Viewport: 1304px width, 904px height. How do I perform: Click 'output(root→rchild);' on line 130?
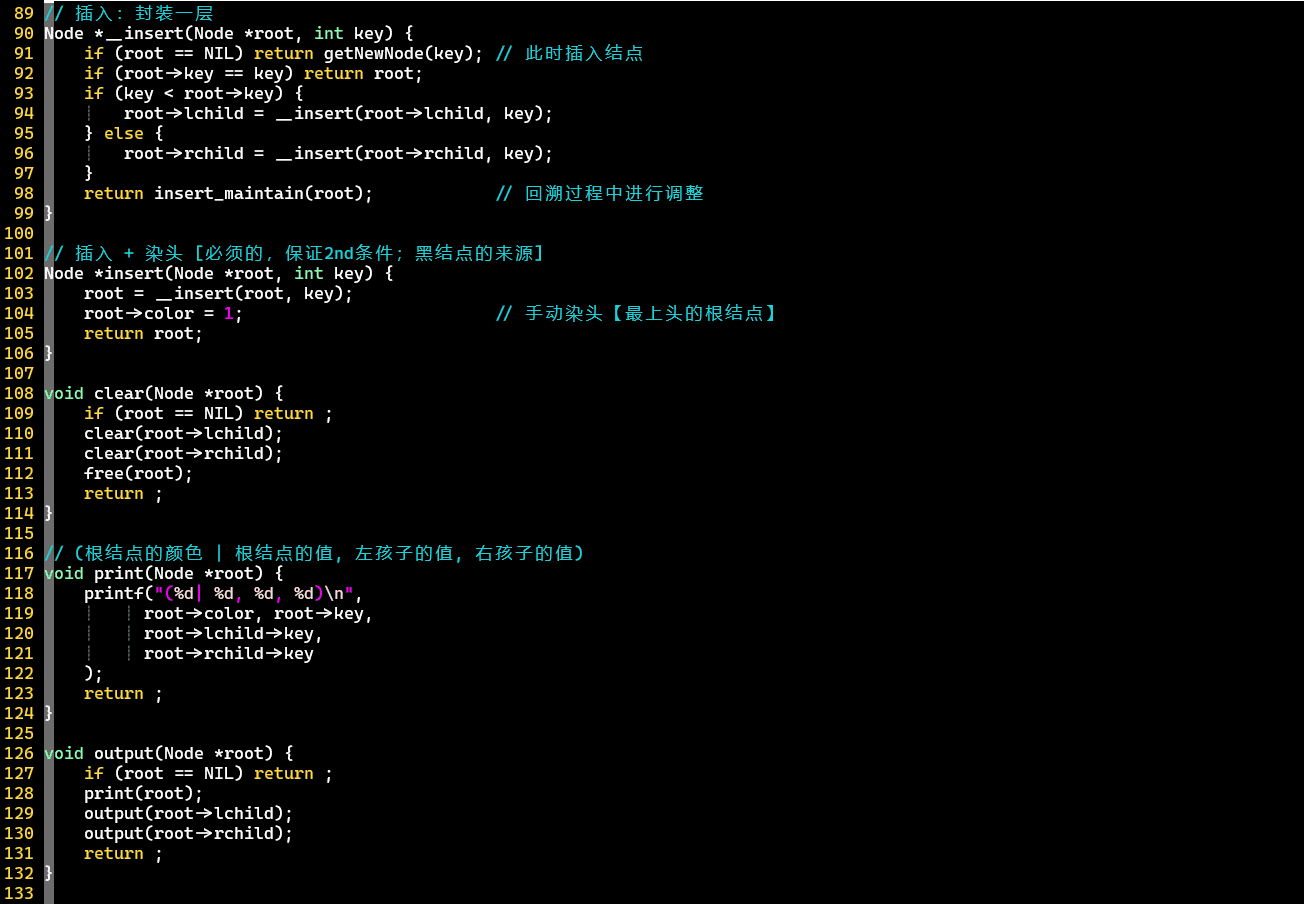tap(189, 833)
